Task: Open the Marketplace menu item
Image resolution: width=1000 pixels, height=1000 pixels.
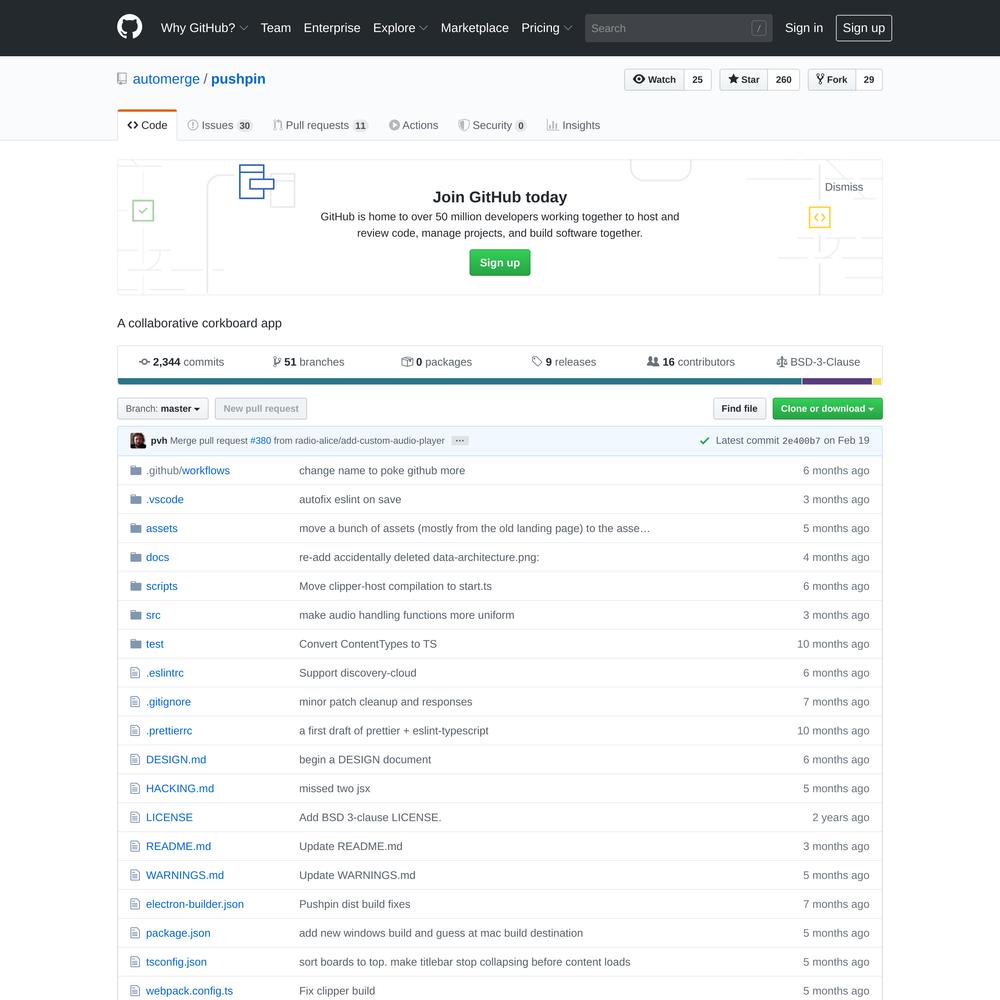Action: click(474, 28)
